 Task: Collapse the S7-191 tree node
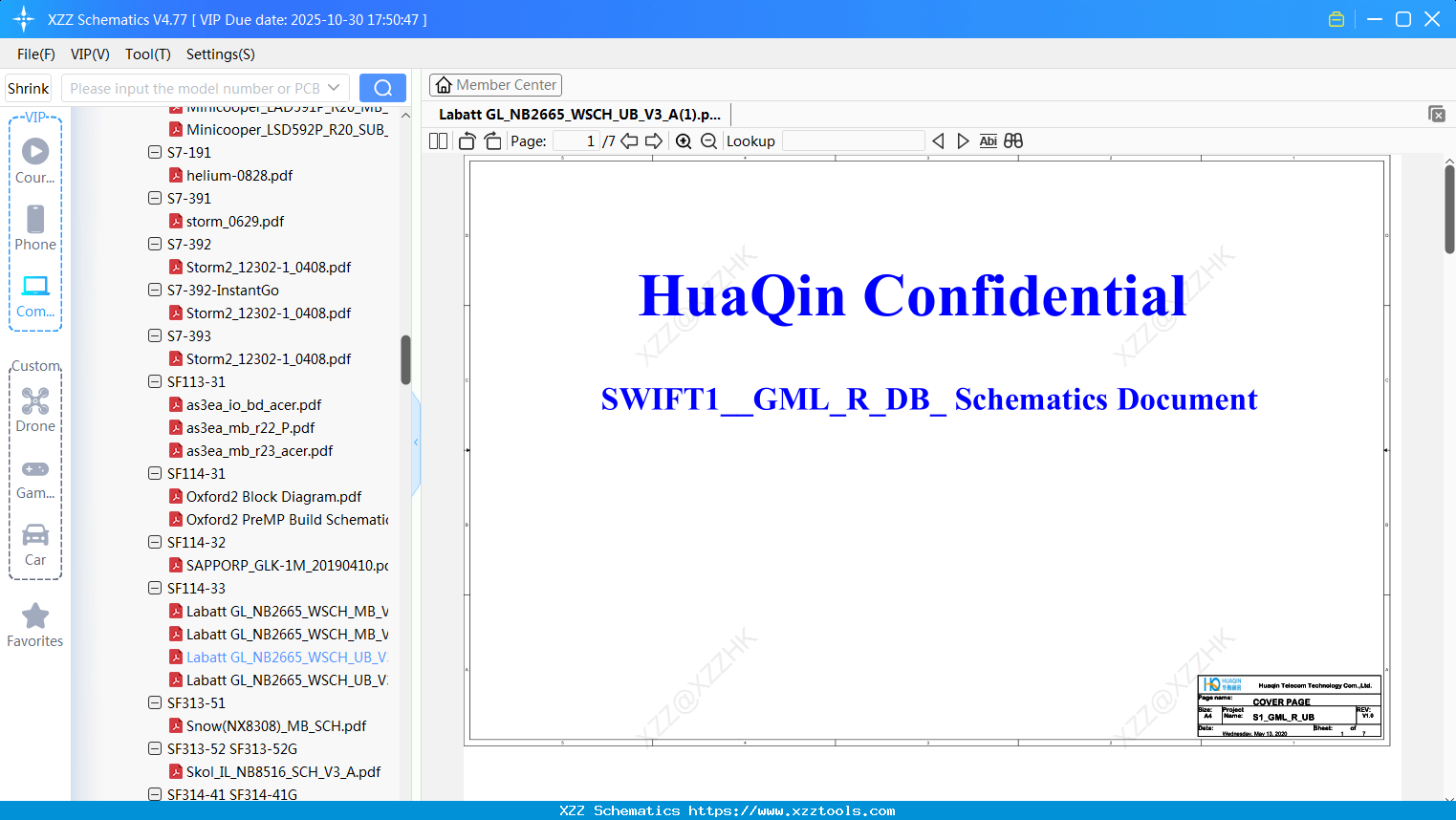point(155,153)
